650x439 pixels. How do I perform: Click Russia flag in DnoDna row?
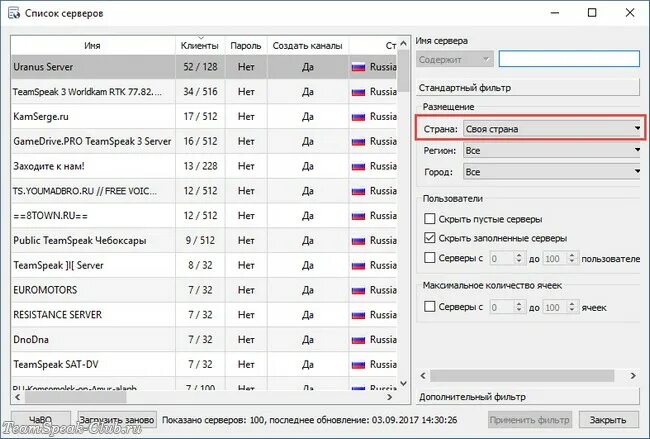(x=358, y=340)
